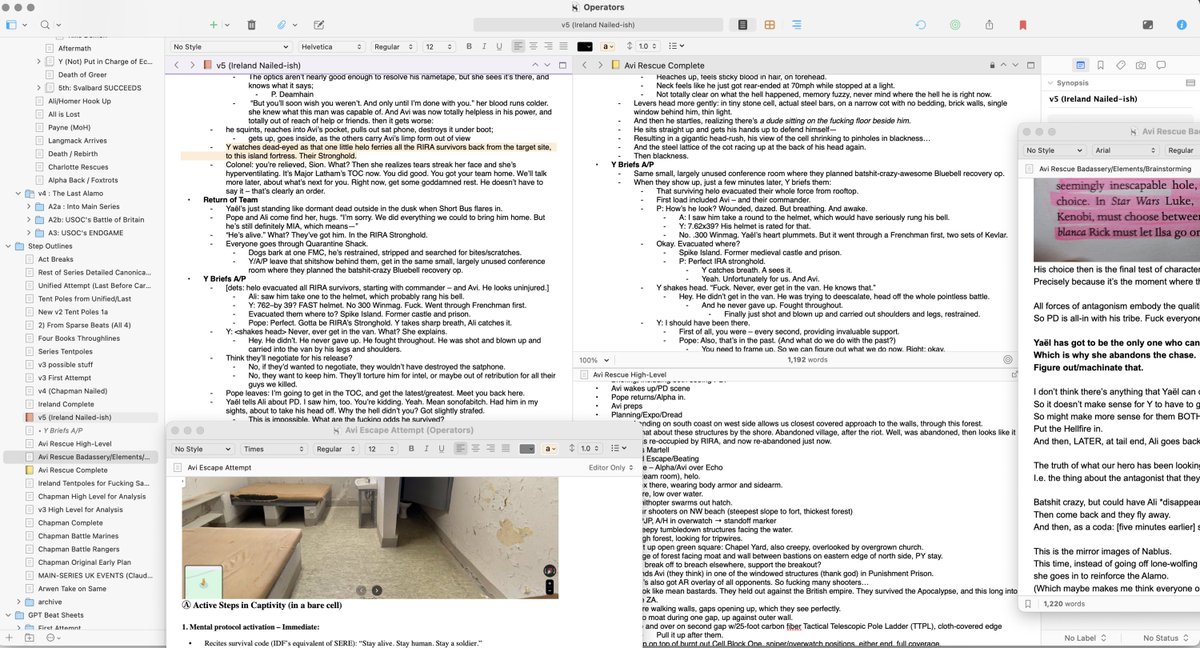1200x648 pixels.
Task: Open the Regular typeface dropdown in main format bar
Action: pyautogui.click(x=394, y=46)
